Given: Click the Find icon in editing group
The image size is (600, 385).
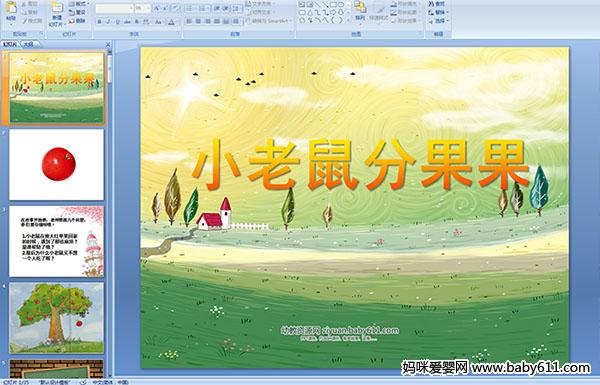Looking at the screenshot, I should [x=437, y=4].
